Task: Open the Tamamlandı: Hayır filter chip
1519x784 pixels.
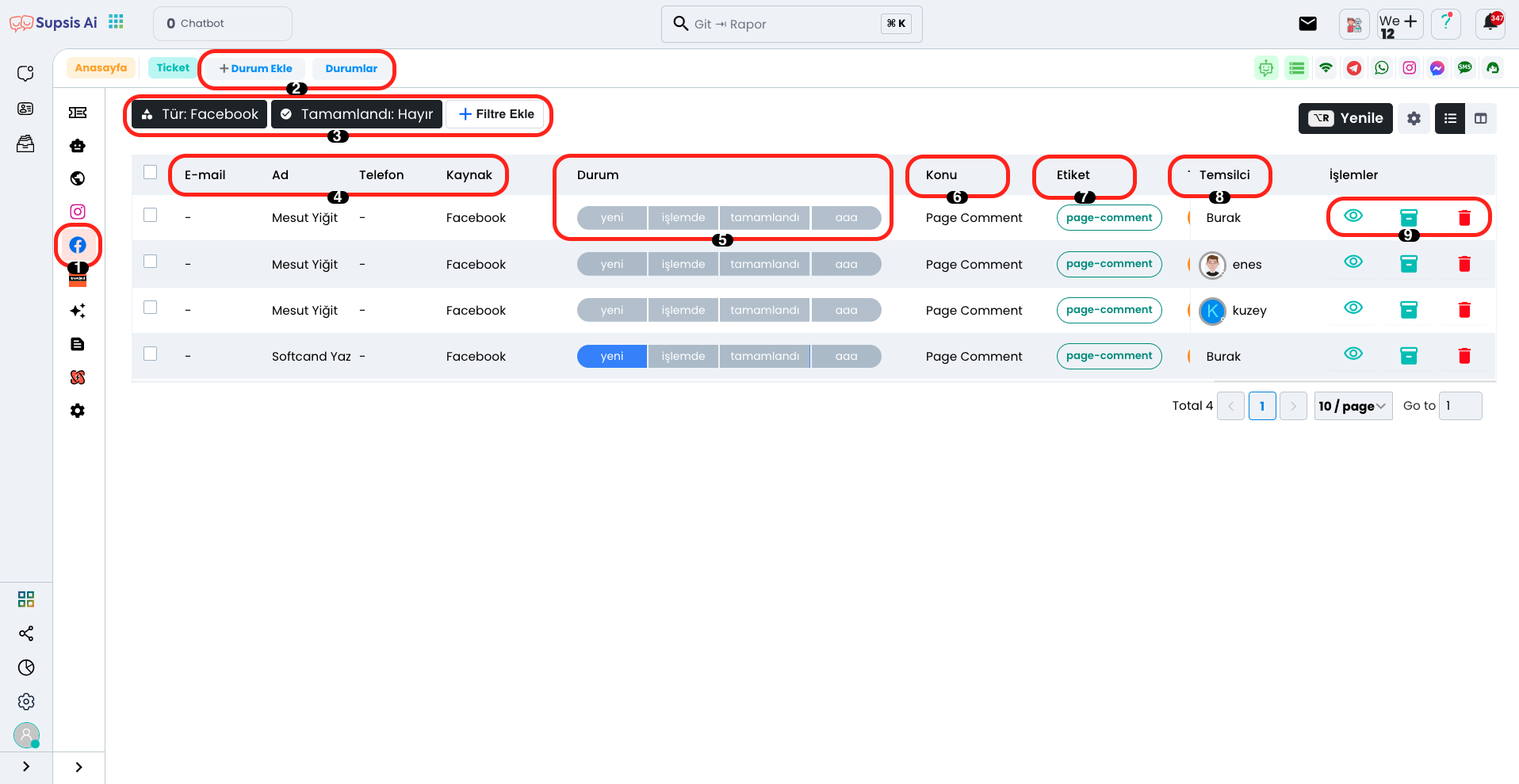Action: tap(357, 114)
